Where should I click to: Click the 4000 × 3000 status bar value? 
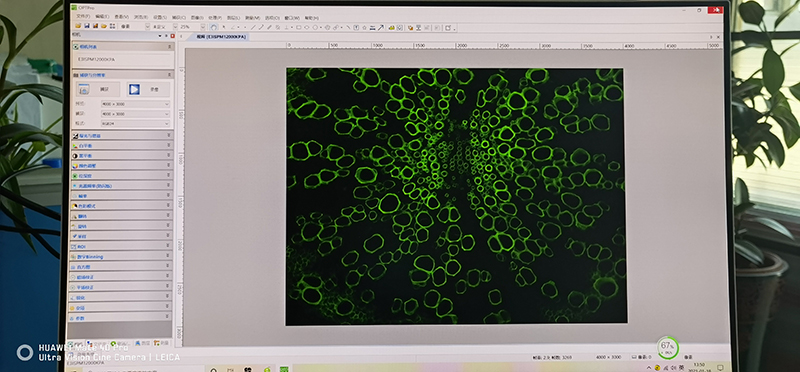609,357
